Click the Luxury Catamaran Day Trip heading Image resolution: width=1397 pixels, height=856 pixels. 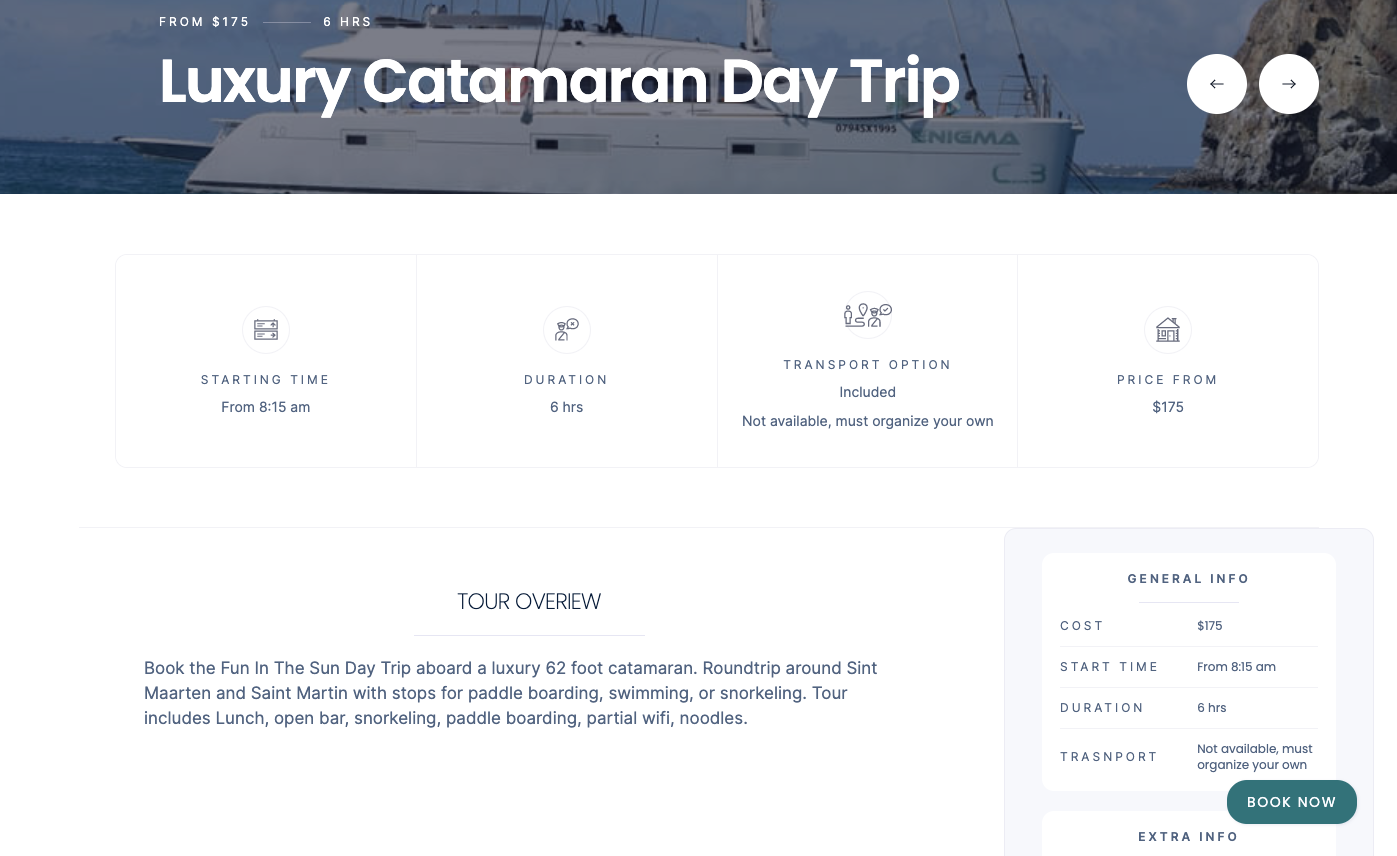click(559, 82)
